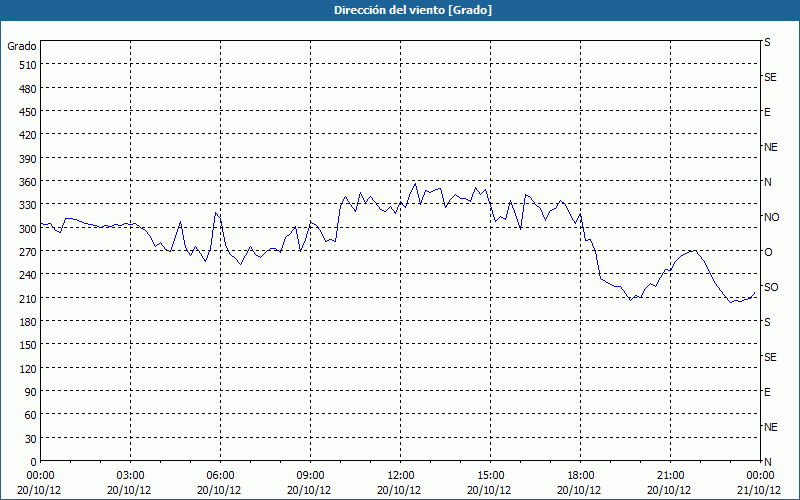Select the 'O' compass direction label
Viewport: 800px width, 500px height.
click(768, 252)
